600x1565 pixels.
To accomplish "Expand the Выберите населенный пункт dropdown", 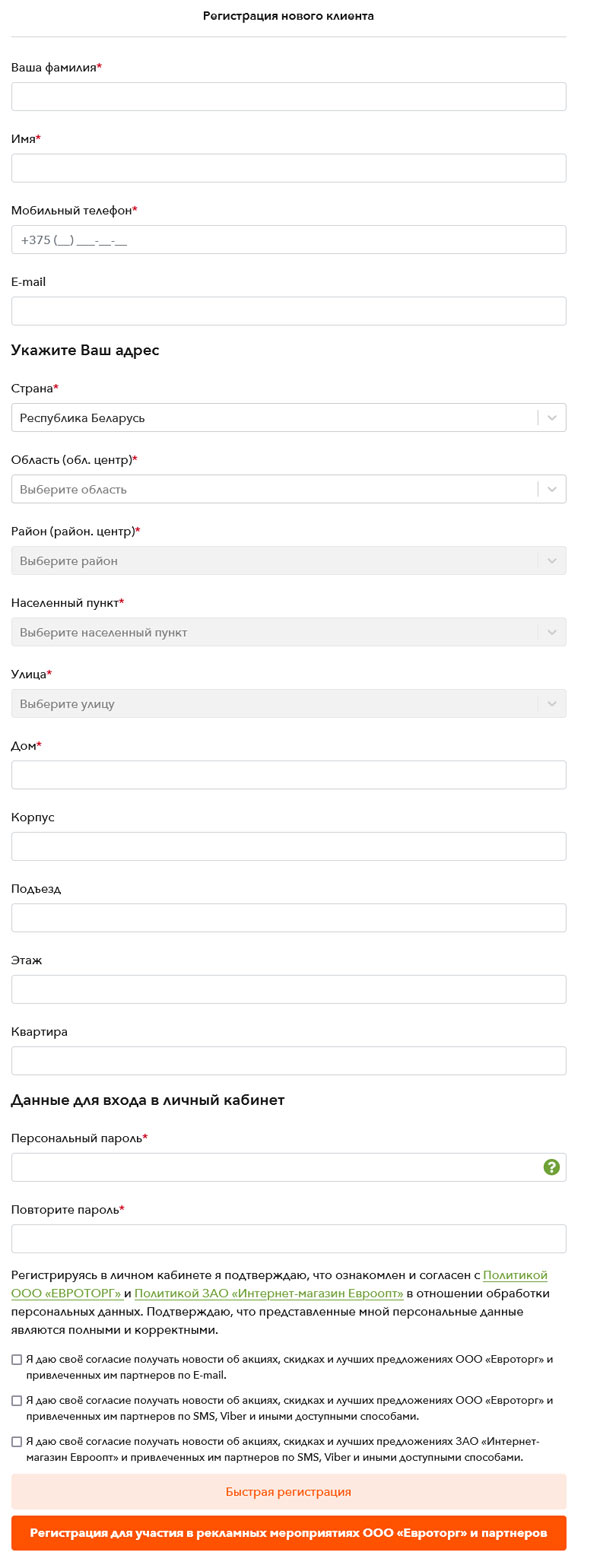I will 289,632.
